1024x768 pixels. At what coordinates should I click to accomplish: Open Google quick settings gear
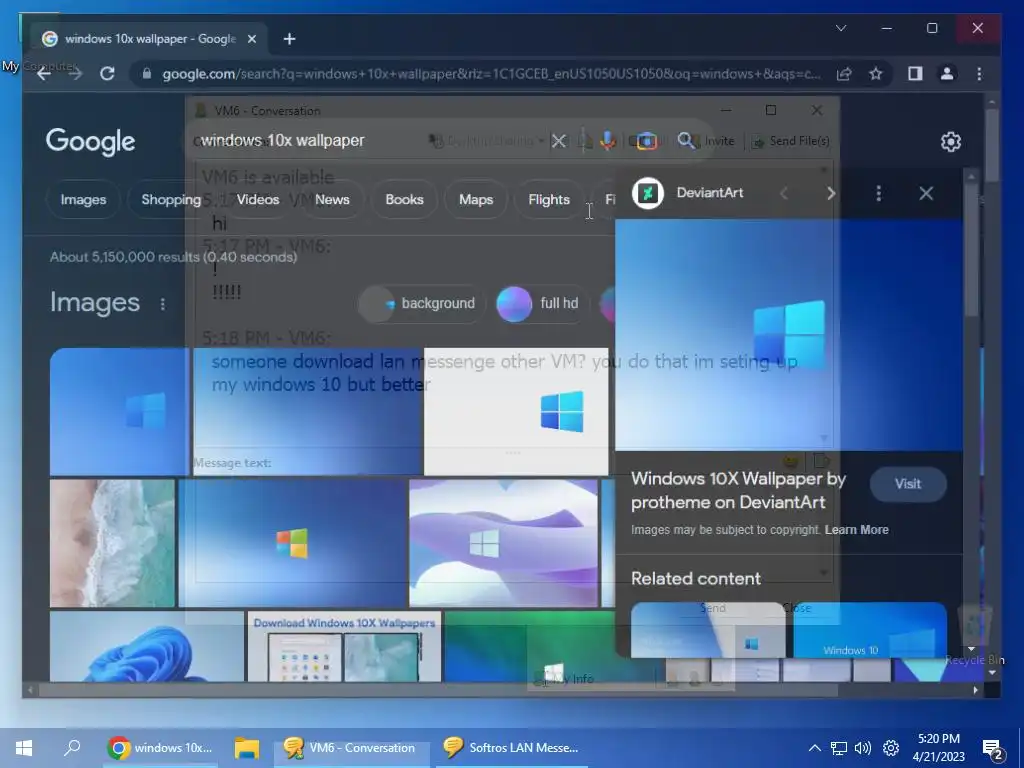[951, 142]
